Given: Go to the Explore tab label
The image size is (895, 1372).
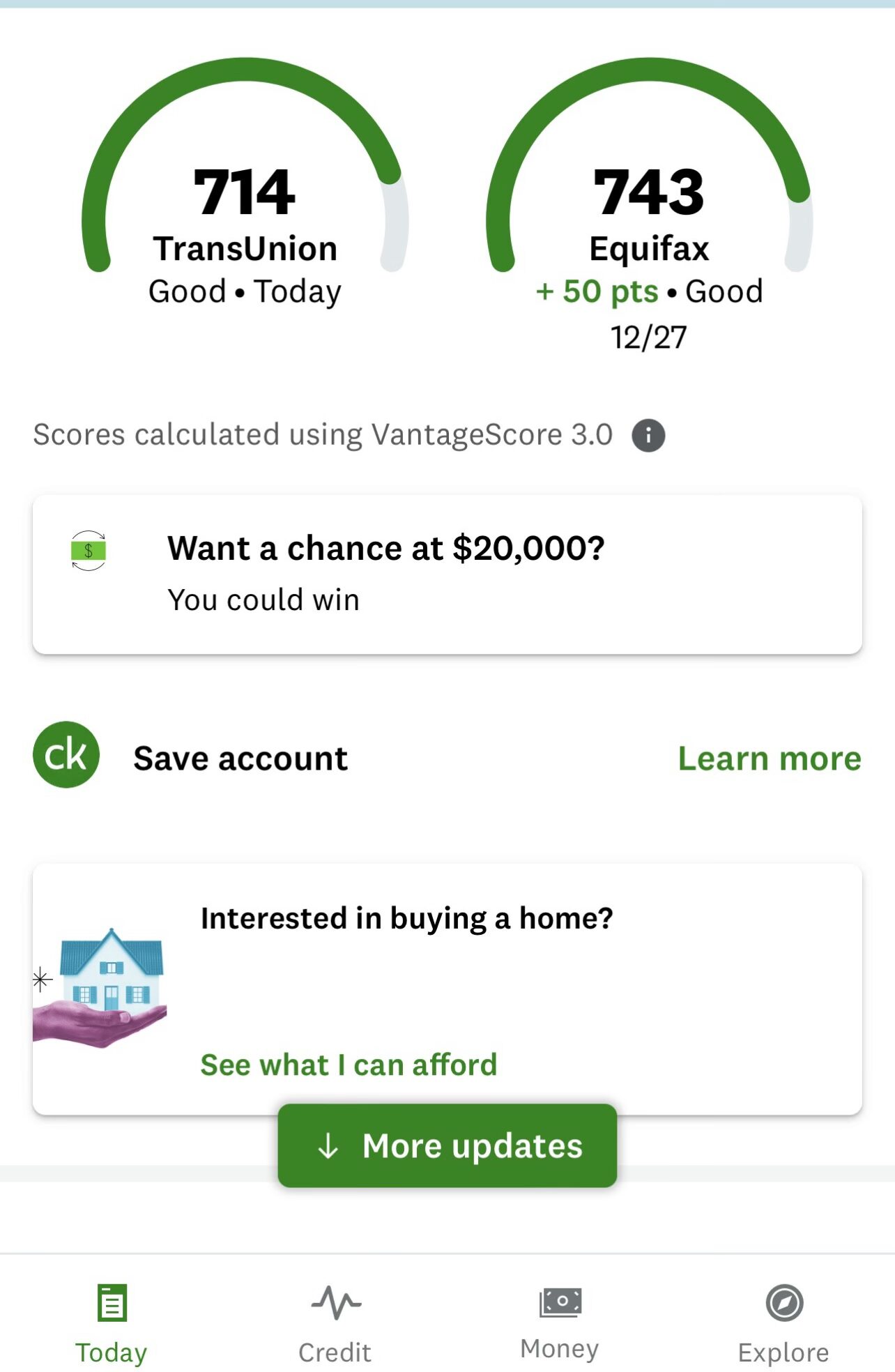Looking at the screenshot, I should click(783, 1352).
